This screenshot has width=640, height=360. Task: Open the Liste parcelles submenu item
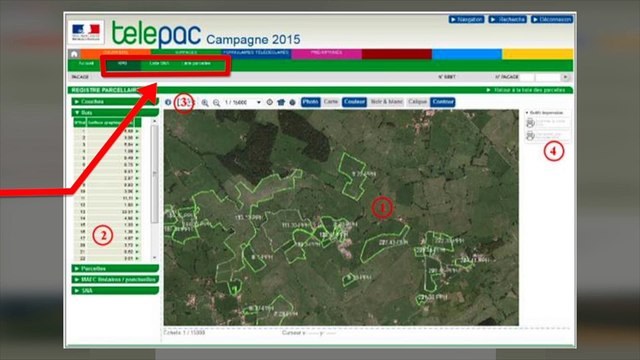197,64
